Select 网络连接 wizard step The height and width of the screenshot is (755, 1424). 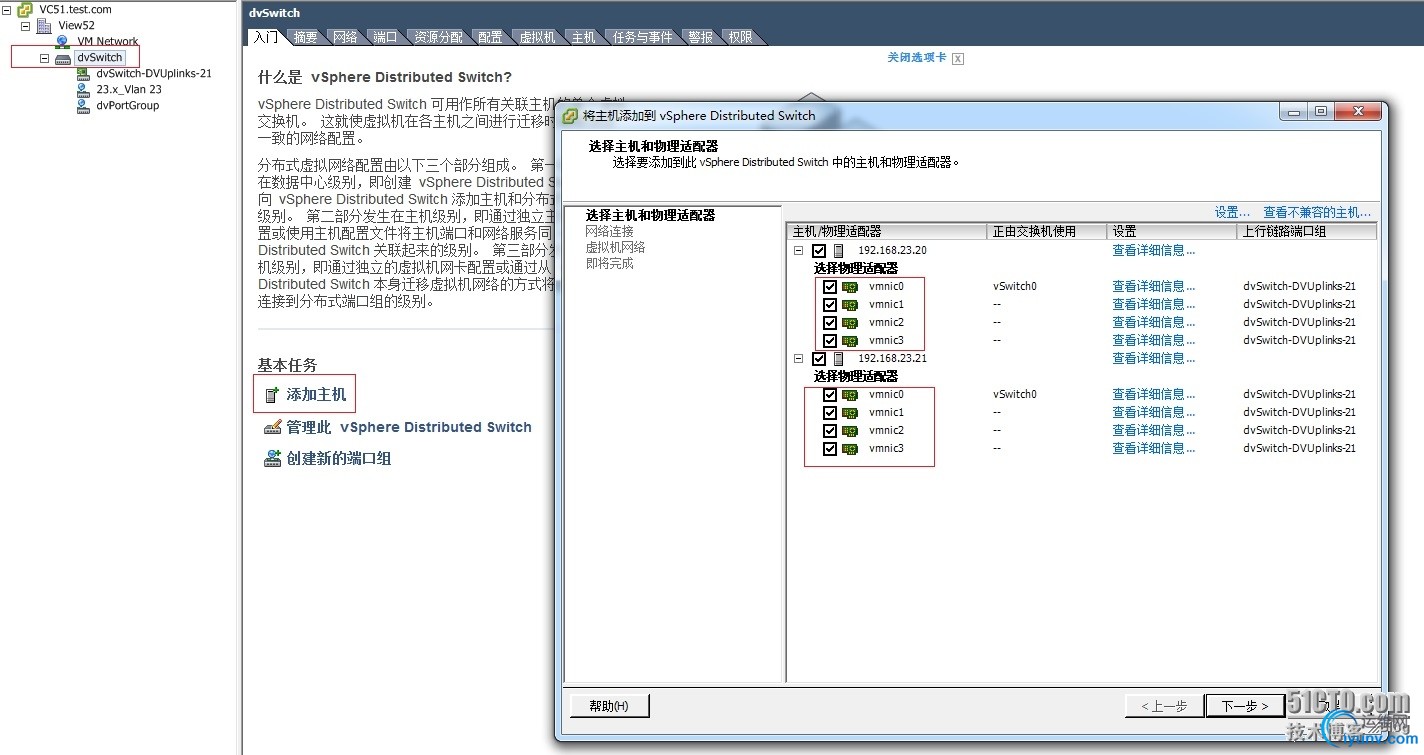(x=609, y=231)
